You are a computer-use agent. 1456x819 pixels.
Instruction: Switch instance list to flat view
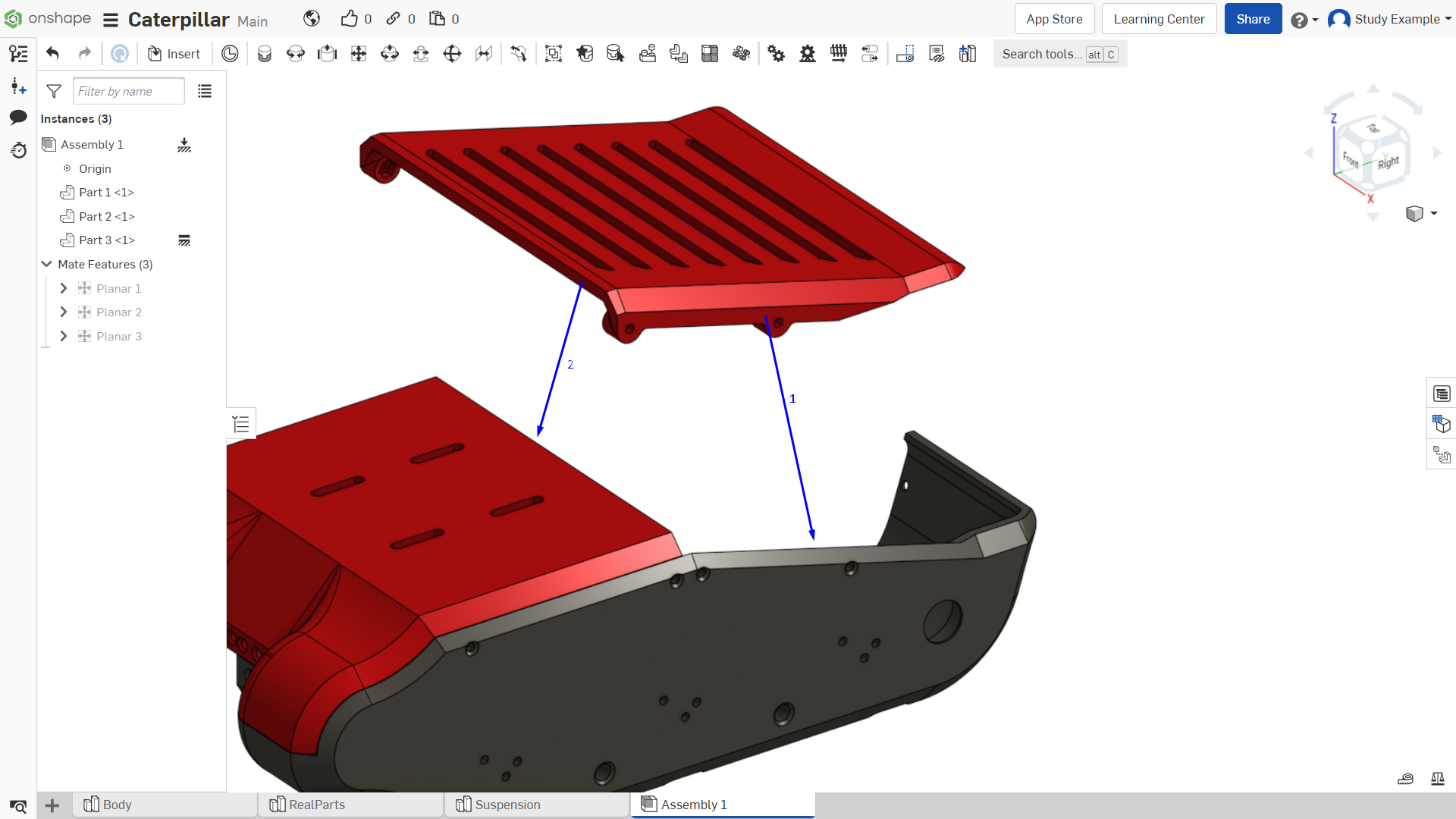coord(205,91)
